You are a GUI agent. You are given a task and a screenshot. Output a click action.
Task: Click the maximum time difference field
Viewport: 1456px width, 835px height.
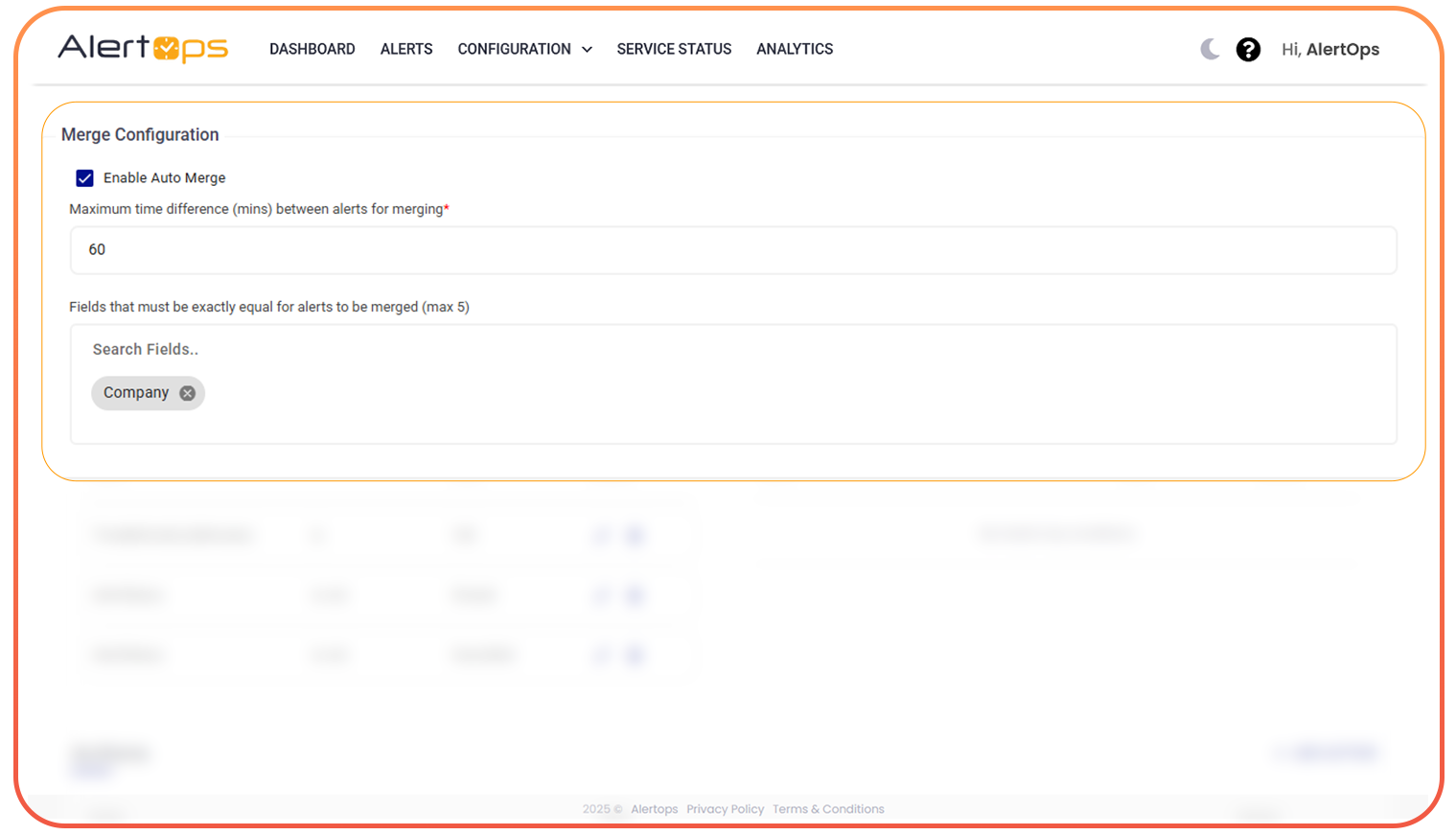[733, 250]
